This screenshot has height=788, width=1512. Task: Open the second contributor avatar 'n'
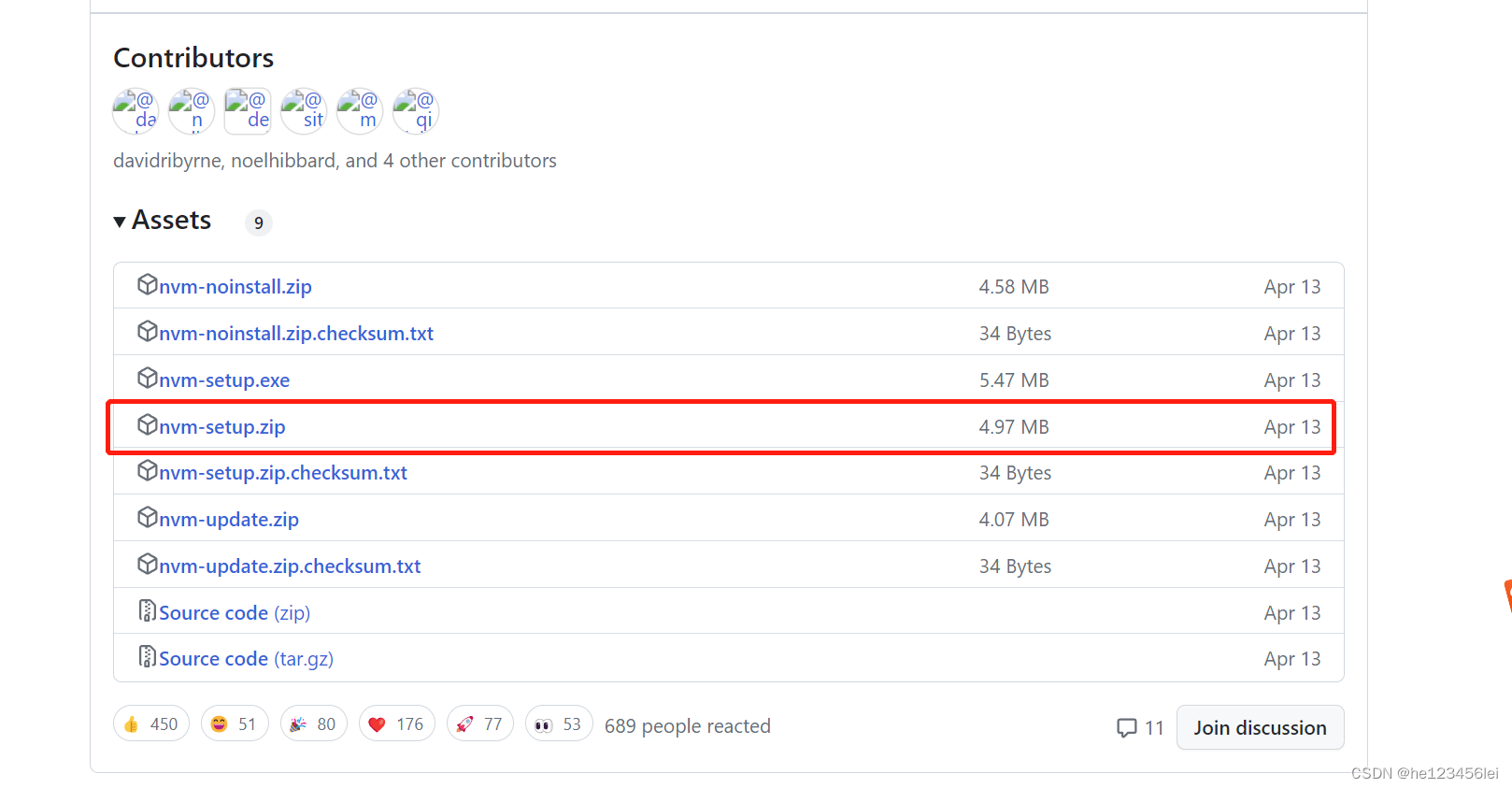(192, 111)
